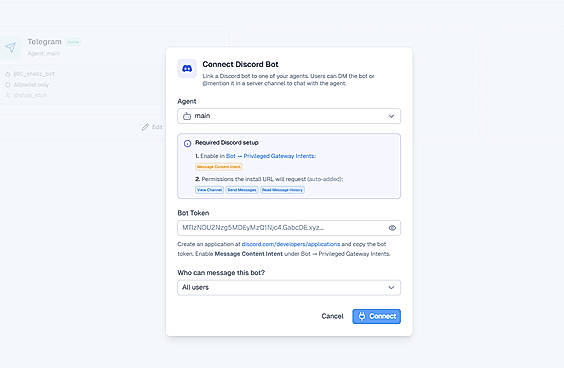Click the Bot Token field label
Image resolution: width=564 pixels, height=368 pixels.
click(x=193, y=213)
